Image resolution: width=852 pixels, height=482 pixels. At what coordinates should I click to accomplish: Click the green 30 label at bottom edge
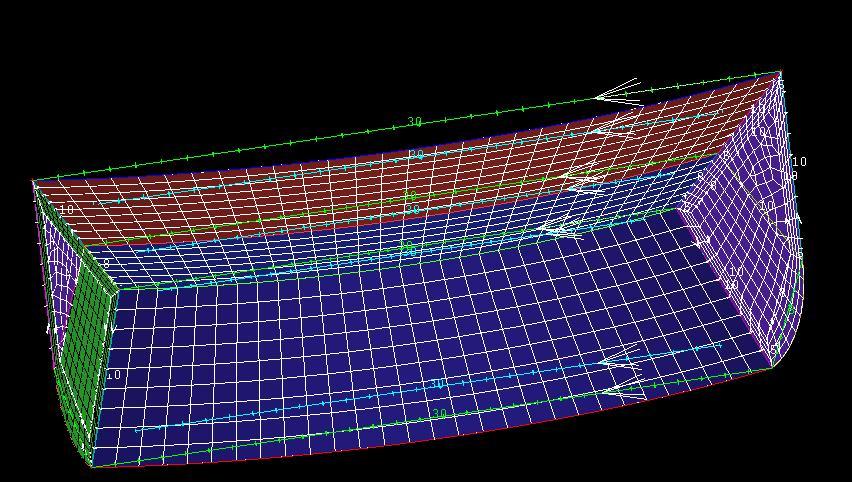tap(438, 414)
